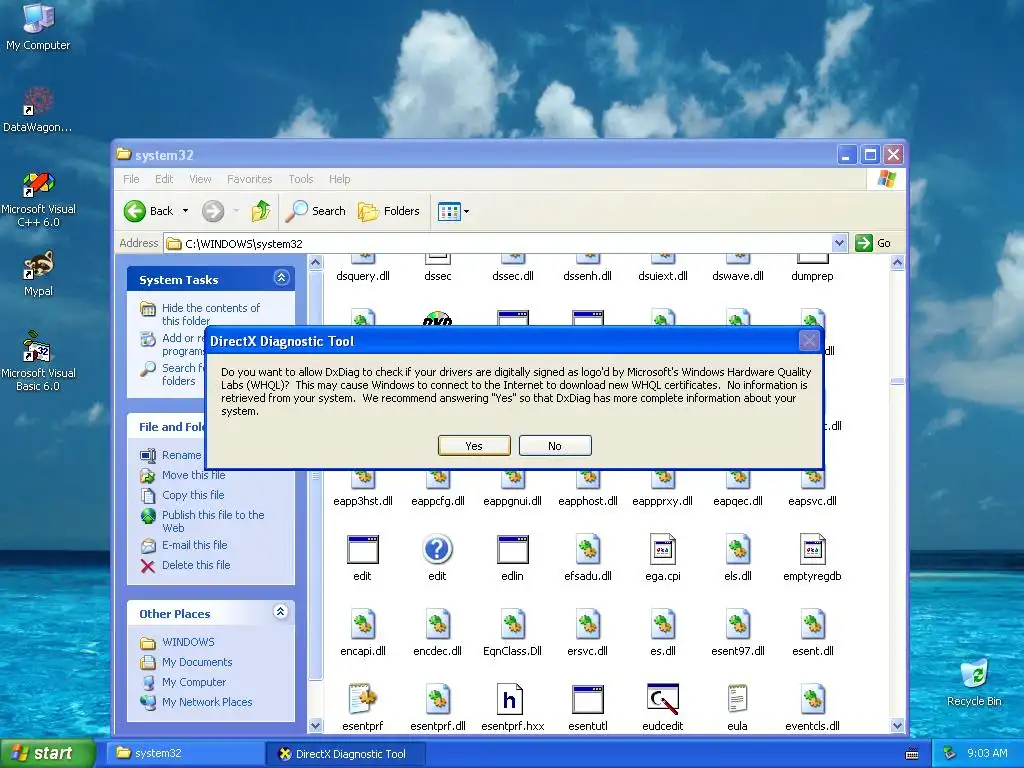Select the edit help file icon
The width and height of the screenshot is (1024, 768).
(437, 550)
